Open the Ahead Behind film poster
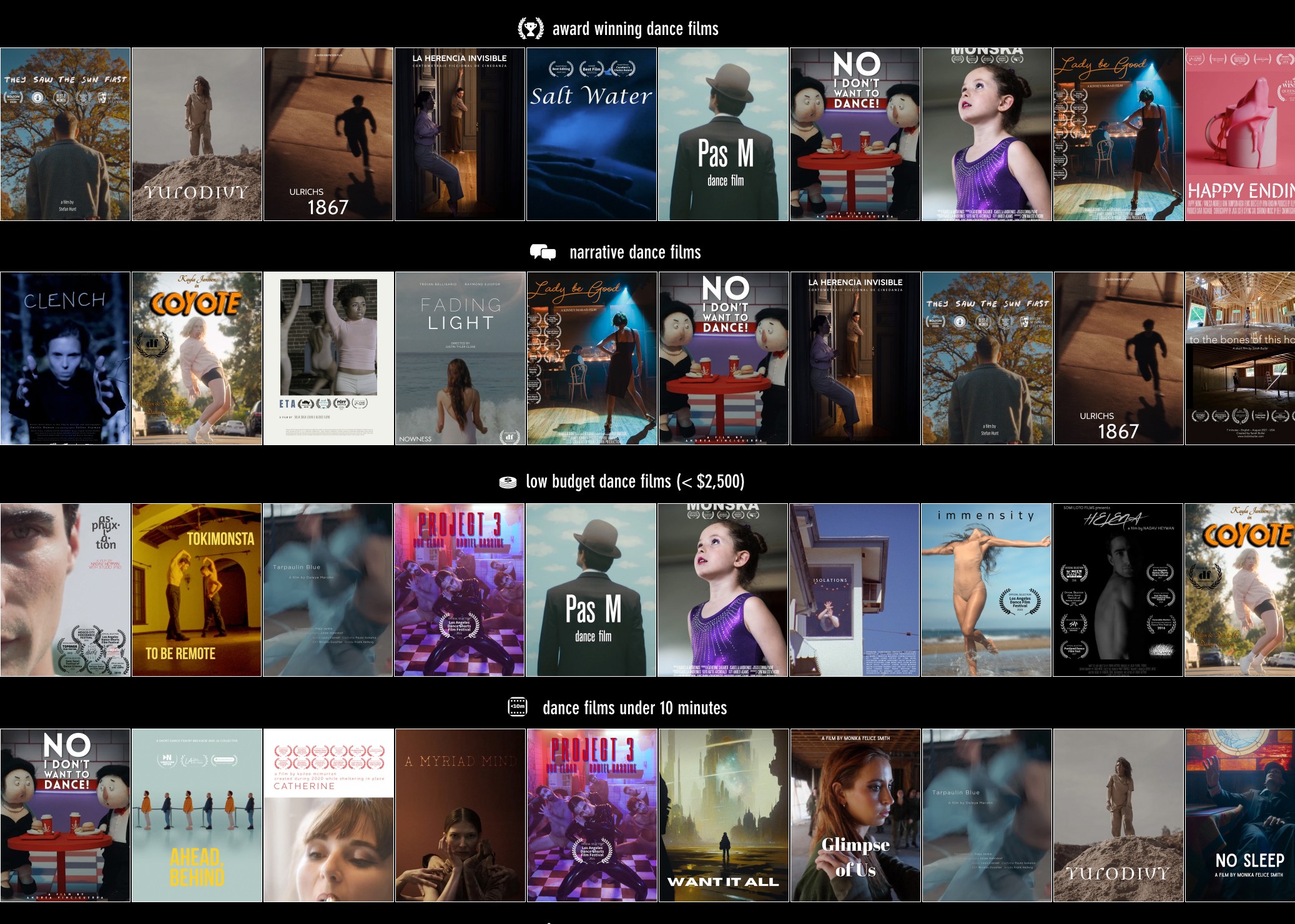Image resolution: width=1295 pixels, height=924 pixels. point(197,815)
